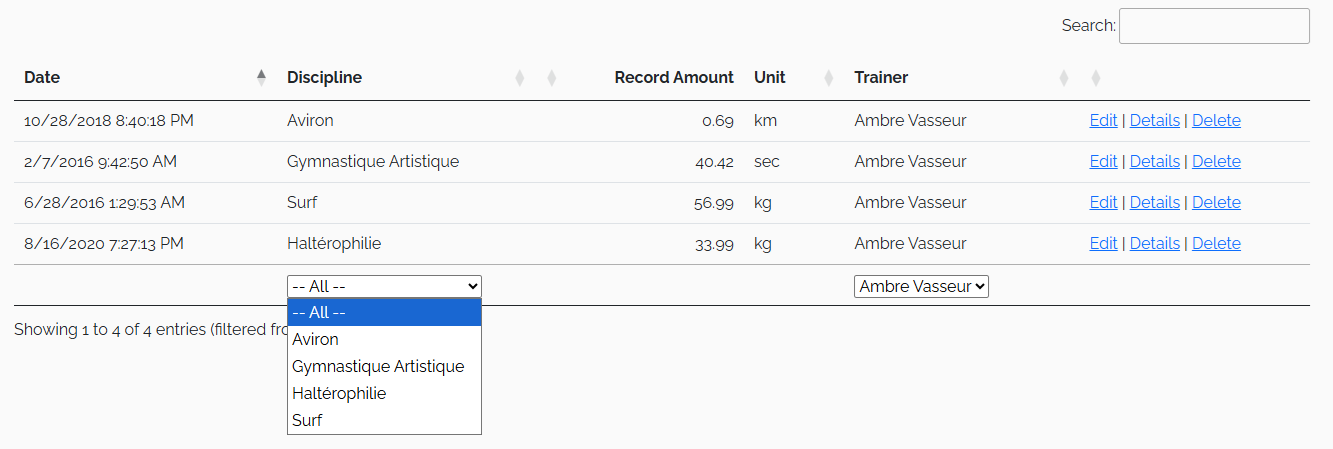Pick Haltérophilie option in the filter list

point(384,394)
